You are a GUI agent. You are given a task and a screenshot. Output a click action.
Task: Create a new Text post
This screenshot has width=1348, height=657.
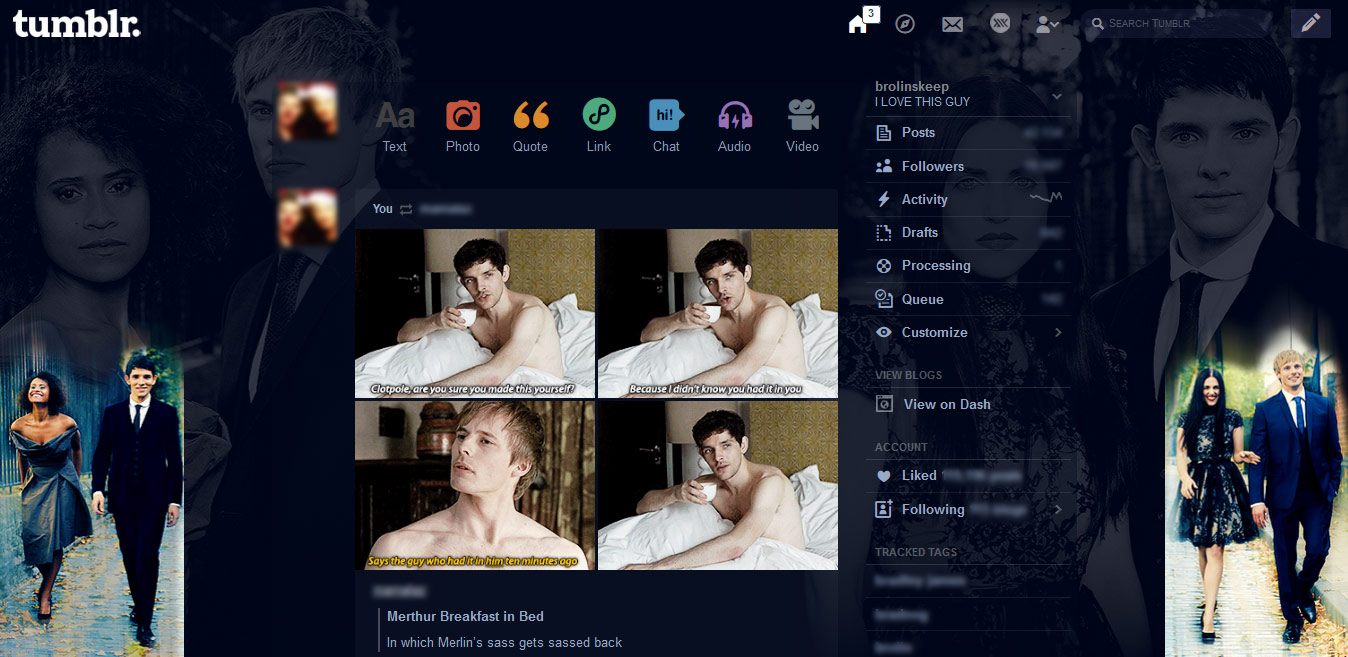(x=395, y=126)
